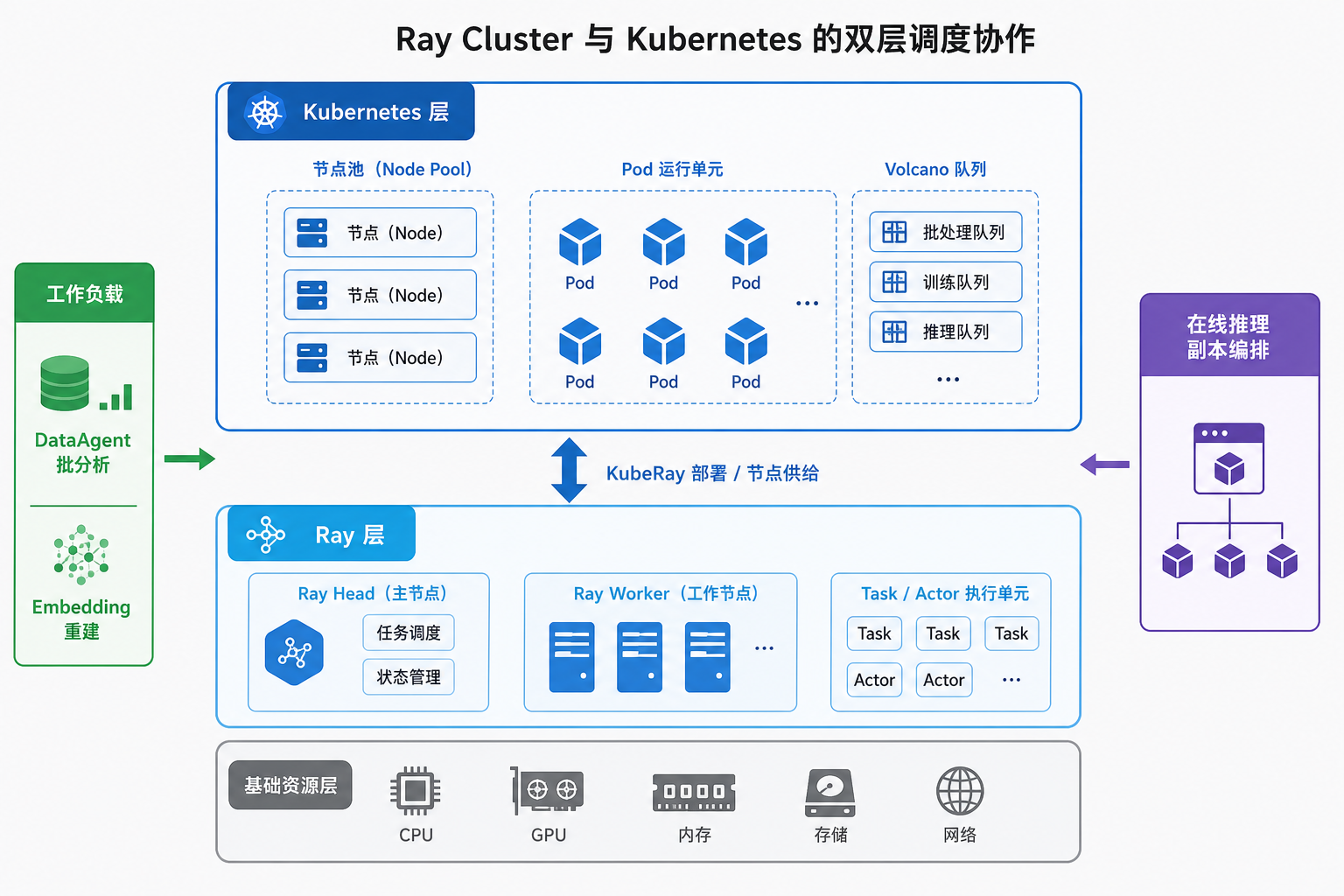This screenshot has width=1344, height=896.
Task: Click the 节点池 (Node Pool) heading
Action: tap(393, 169)
